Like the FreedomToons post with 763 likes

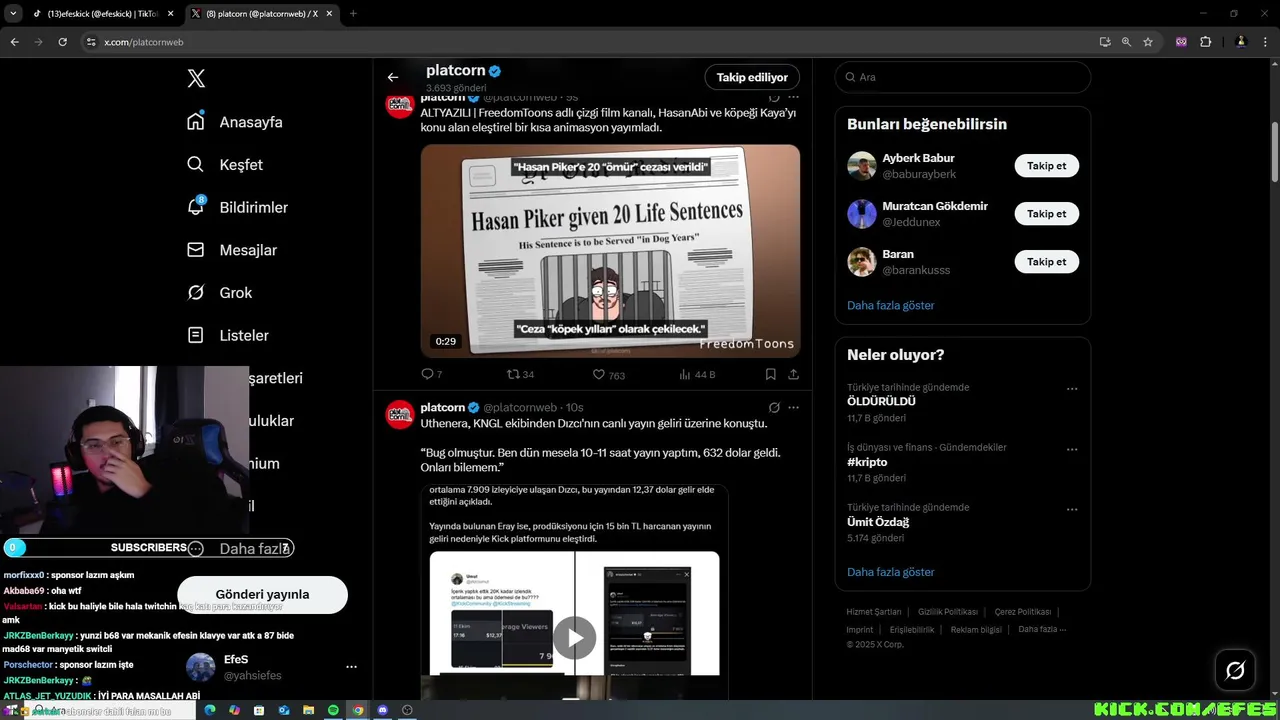click(x=608, y=374)
